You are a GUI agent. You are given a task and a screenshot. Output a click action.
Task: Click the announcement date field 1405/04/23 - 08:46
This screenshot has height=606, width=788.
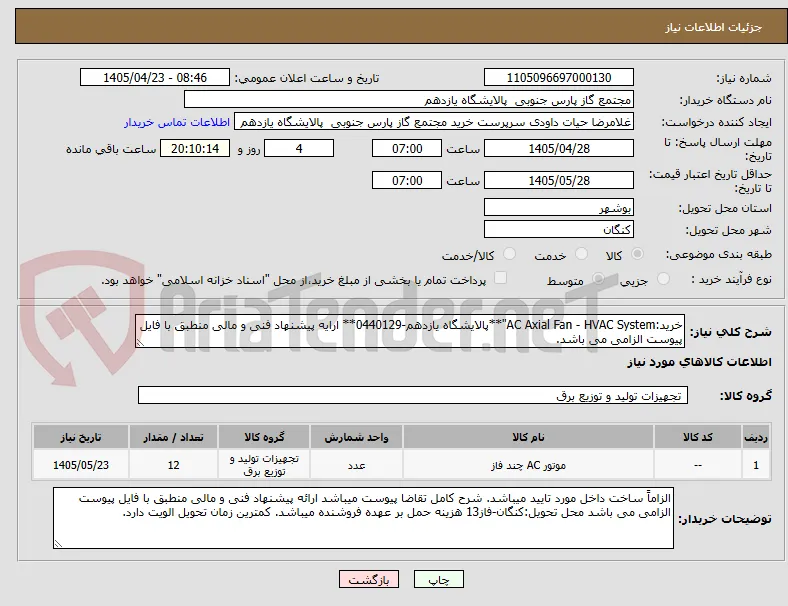155,78
